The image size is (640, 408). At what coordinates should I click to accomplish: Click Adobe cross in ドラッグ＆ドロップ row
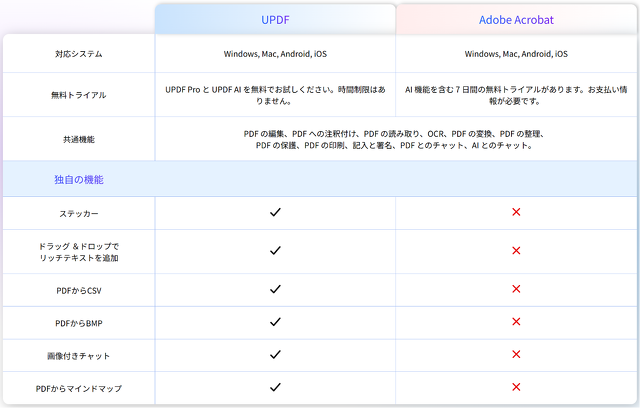click(x=516, y=251)
